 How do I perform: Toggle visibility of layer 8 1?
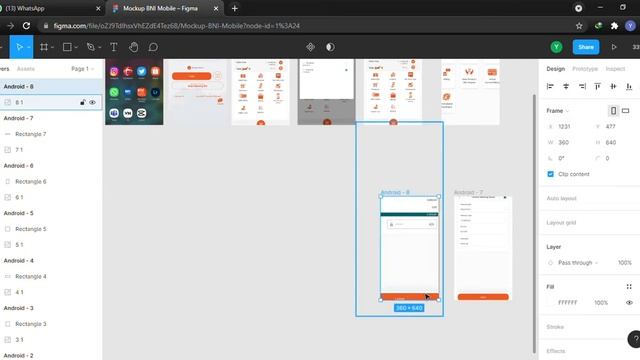pos(93,102)
